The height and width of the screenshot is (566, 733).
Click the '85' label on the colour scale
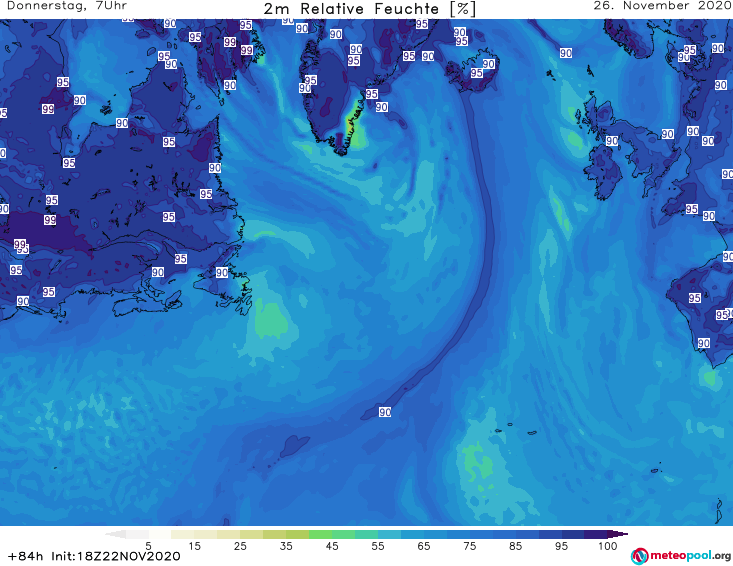tap(516, 546)
